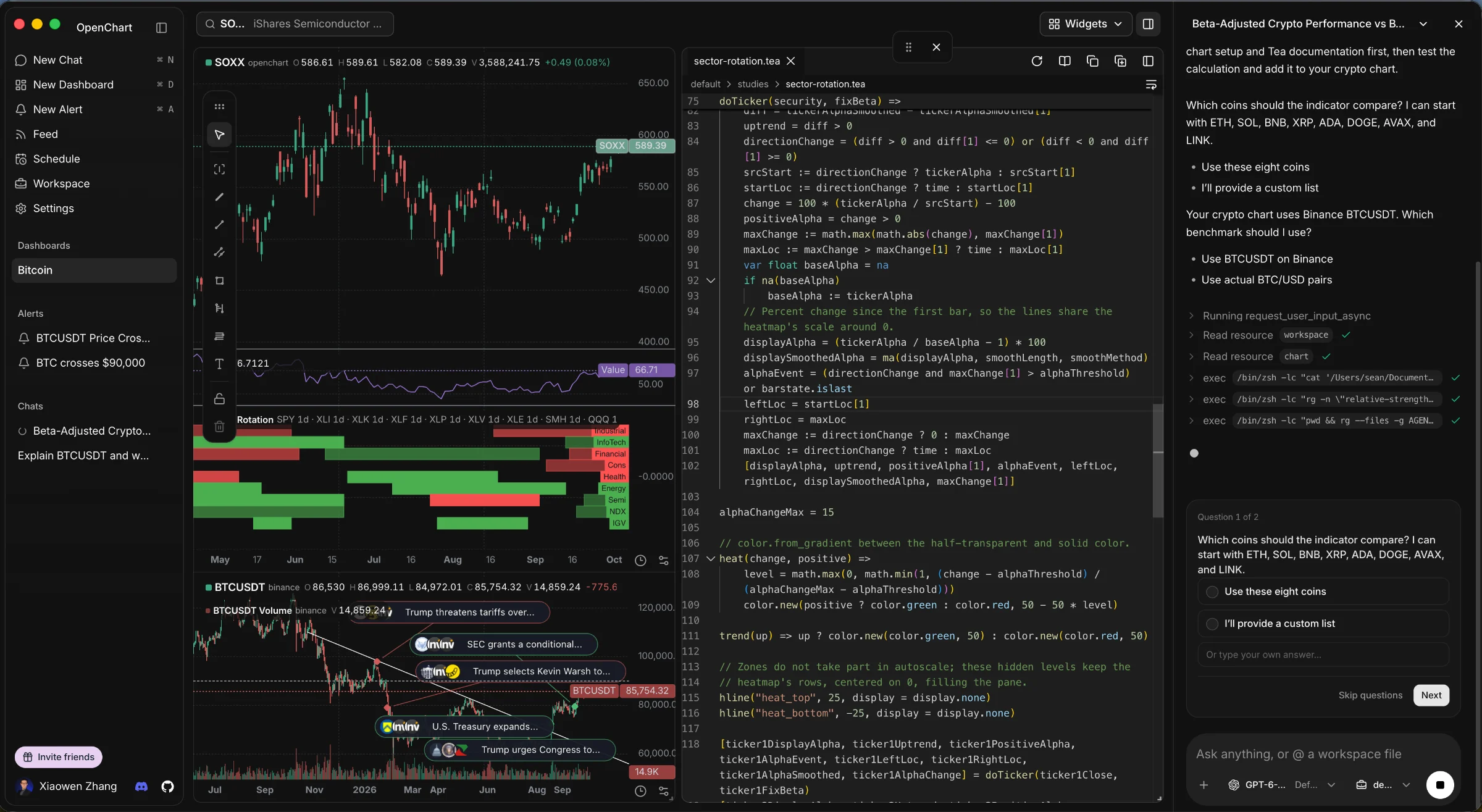Click the Next button in question card
The height and width of the screenshot is (812, 1482).
pyautogui.click(x=1431, y=695)
